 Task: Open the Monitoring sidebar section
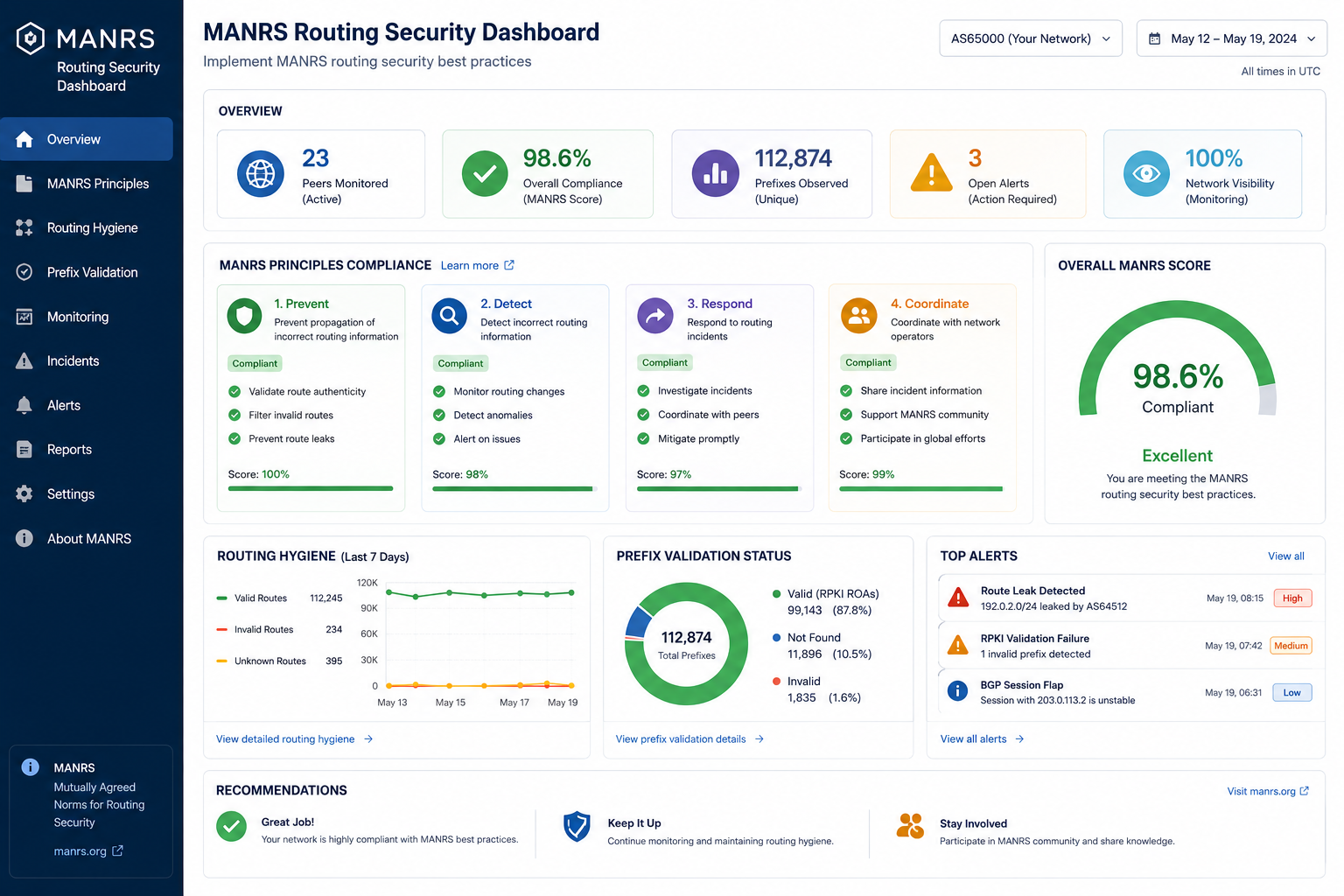(87, 317)
